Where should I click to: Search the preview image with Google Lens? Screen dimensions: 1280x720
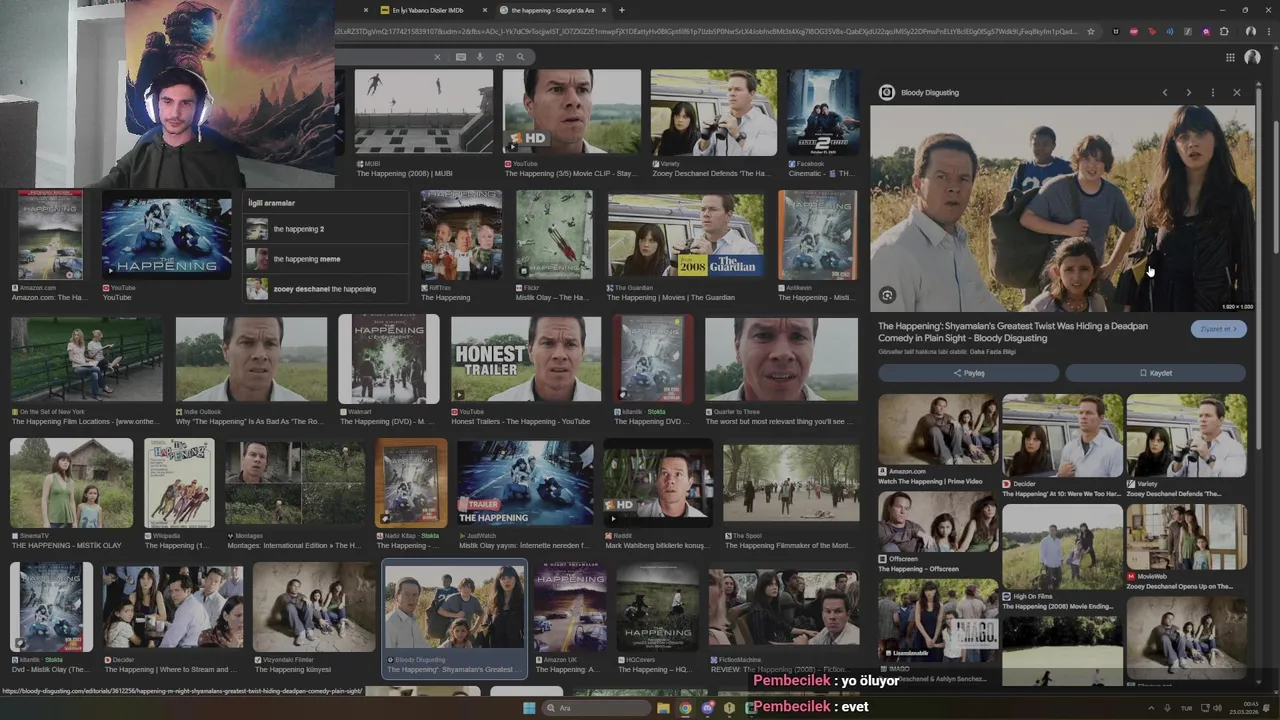(887, 295)
